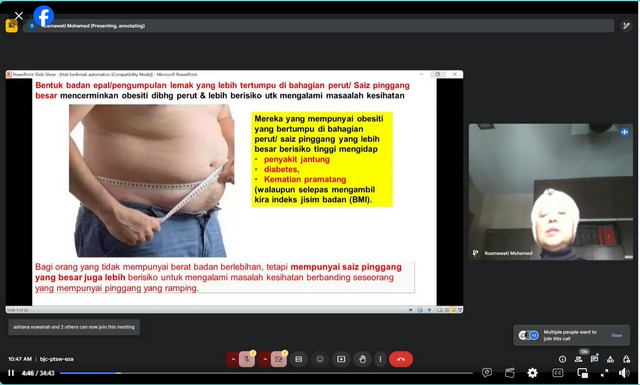The height and width of the screenshot is (385, 640).
Task: Enter fullscreen video mode
Action: tap(604, 373)
